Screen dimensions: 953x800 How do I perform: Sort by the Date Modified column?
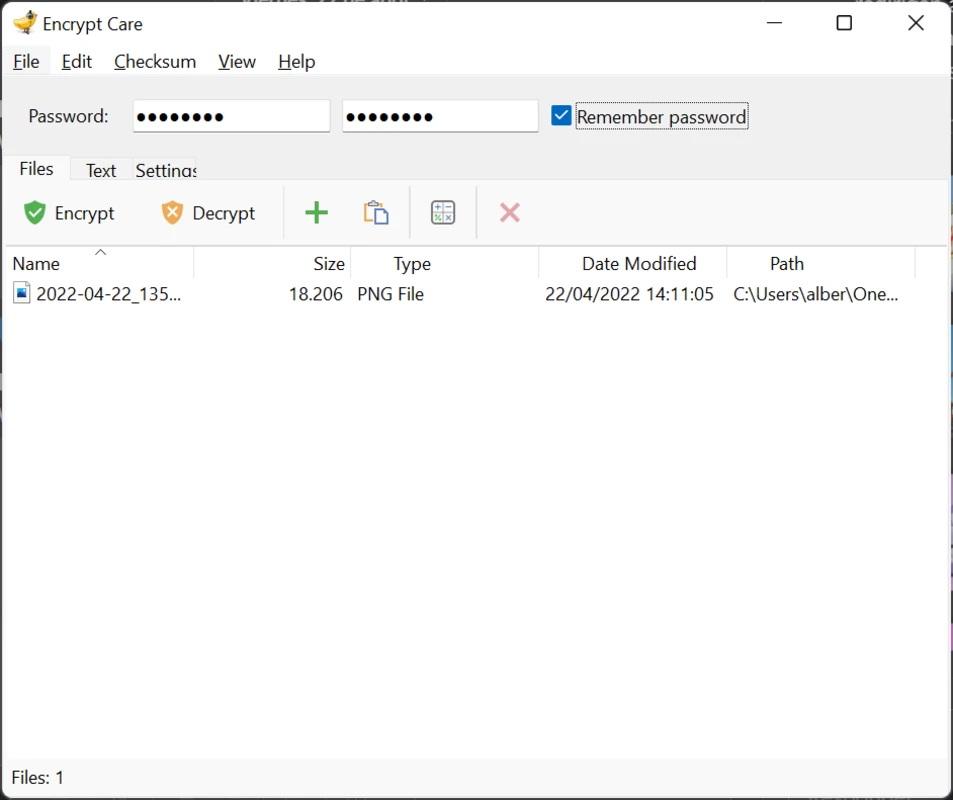click(633, 263)
